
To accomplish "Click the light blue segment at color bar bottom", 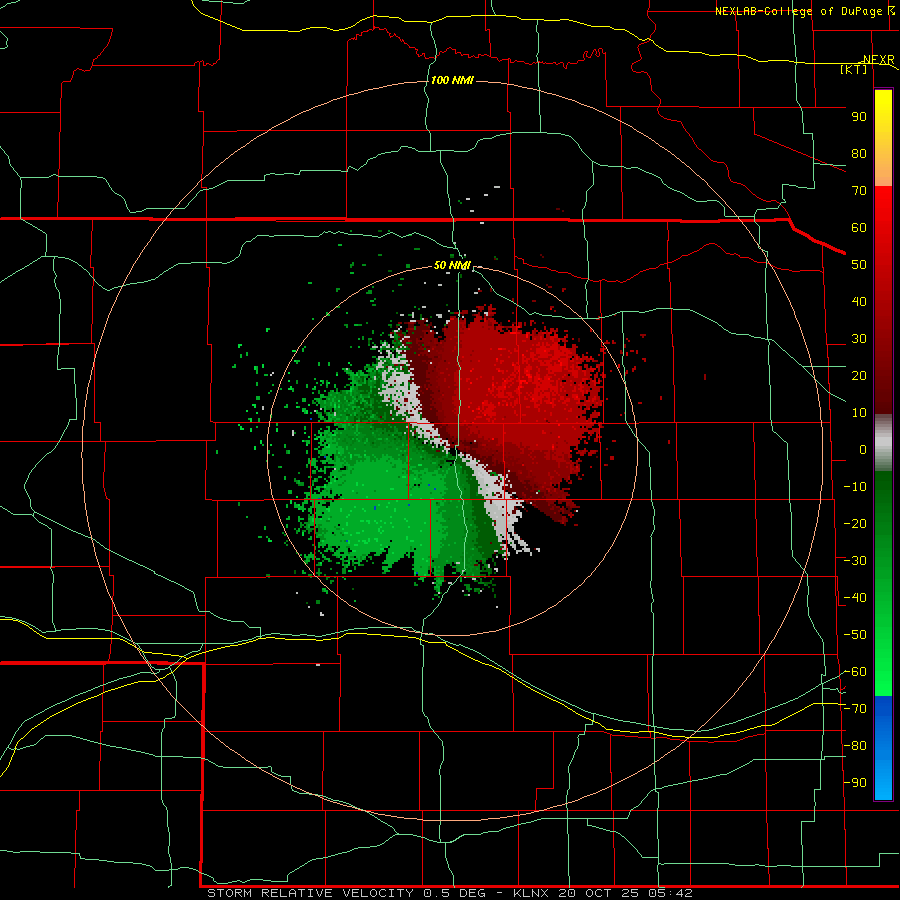I will (x=883, y=778).
